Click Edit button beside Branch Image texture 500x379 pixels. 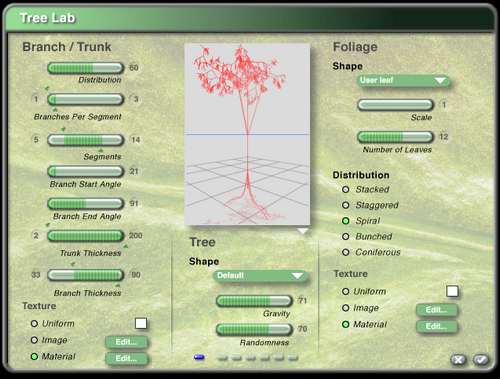pos(126,342)
